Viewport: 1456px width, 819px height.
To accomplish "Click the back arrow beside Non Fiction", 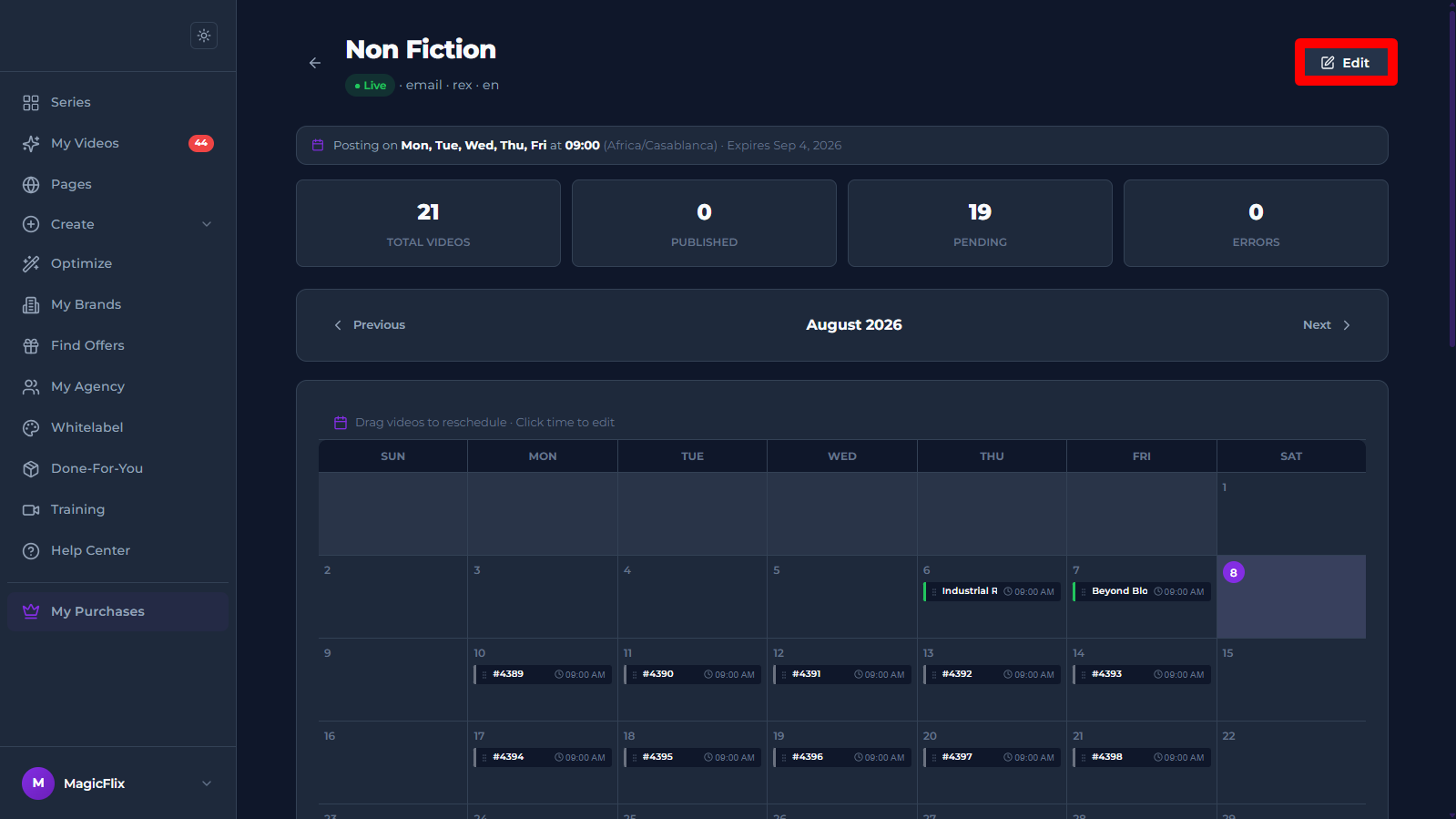I will [x=315, y=63].
